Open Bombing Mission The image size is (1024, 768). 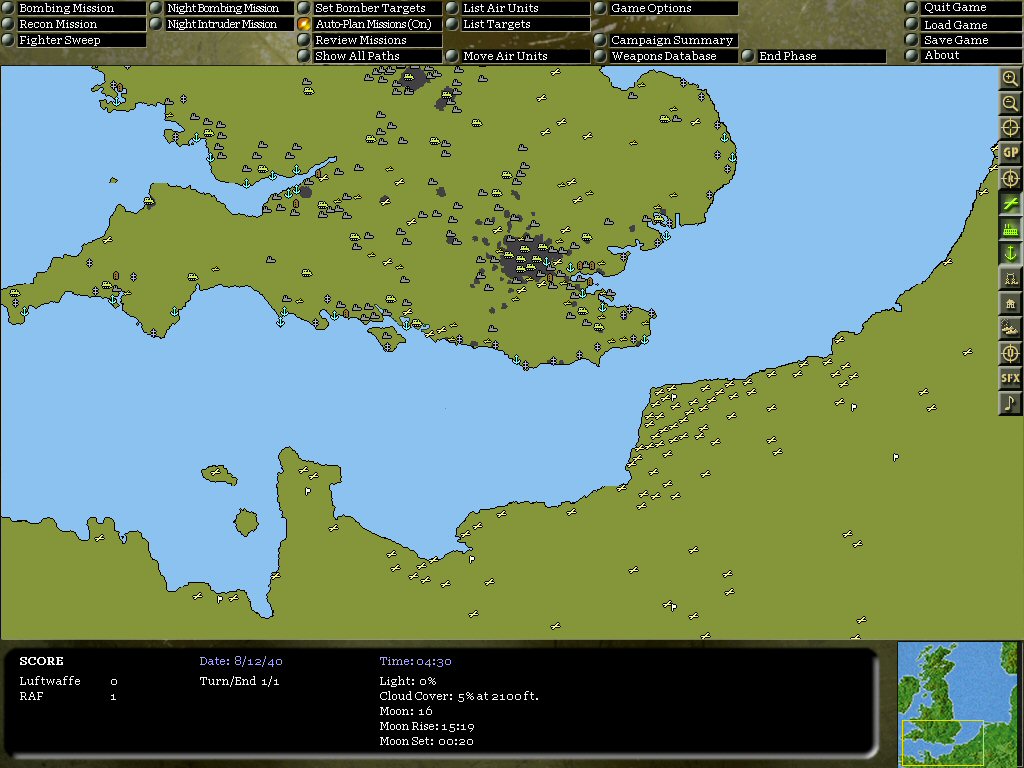pyautogui.click(x=67, y=8)
